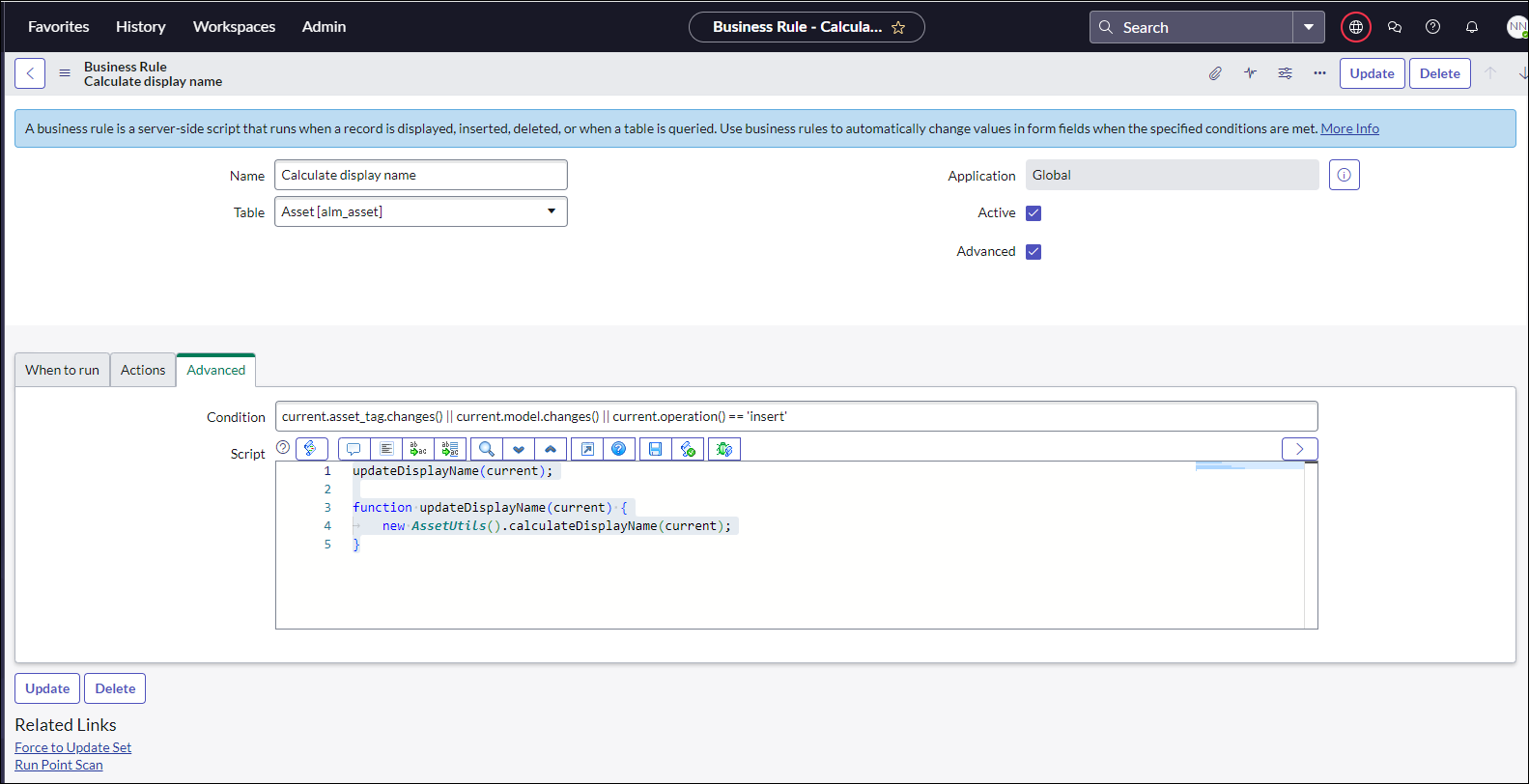Click the save floppy disk icon
1529x784 pixels.
(656, 449)
